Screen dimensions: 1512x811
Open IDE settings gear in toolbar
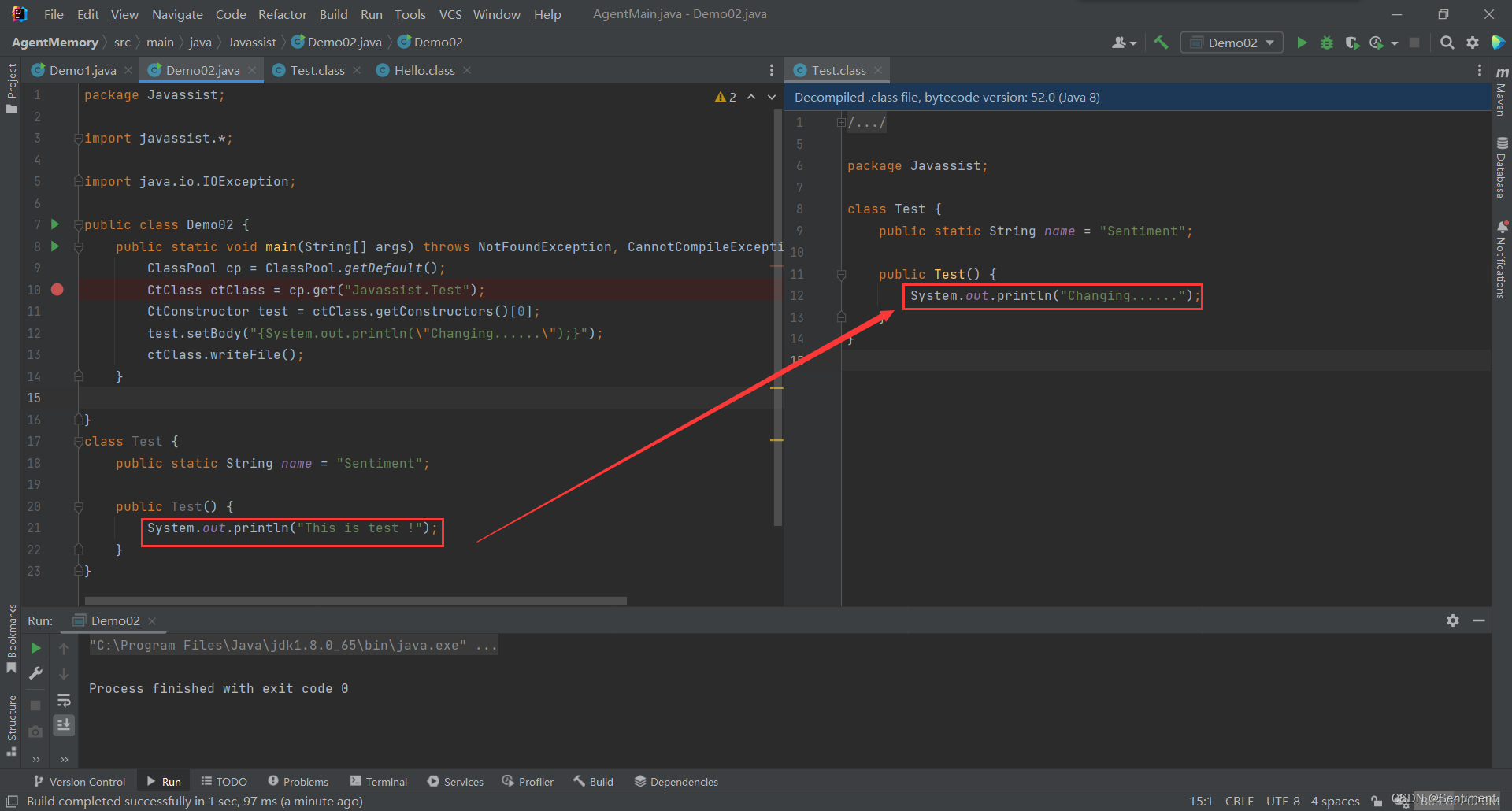pyautogui.click(x=1472, y=43)
